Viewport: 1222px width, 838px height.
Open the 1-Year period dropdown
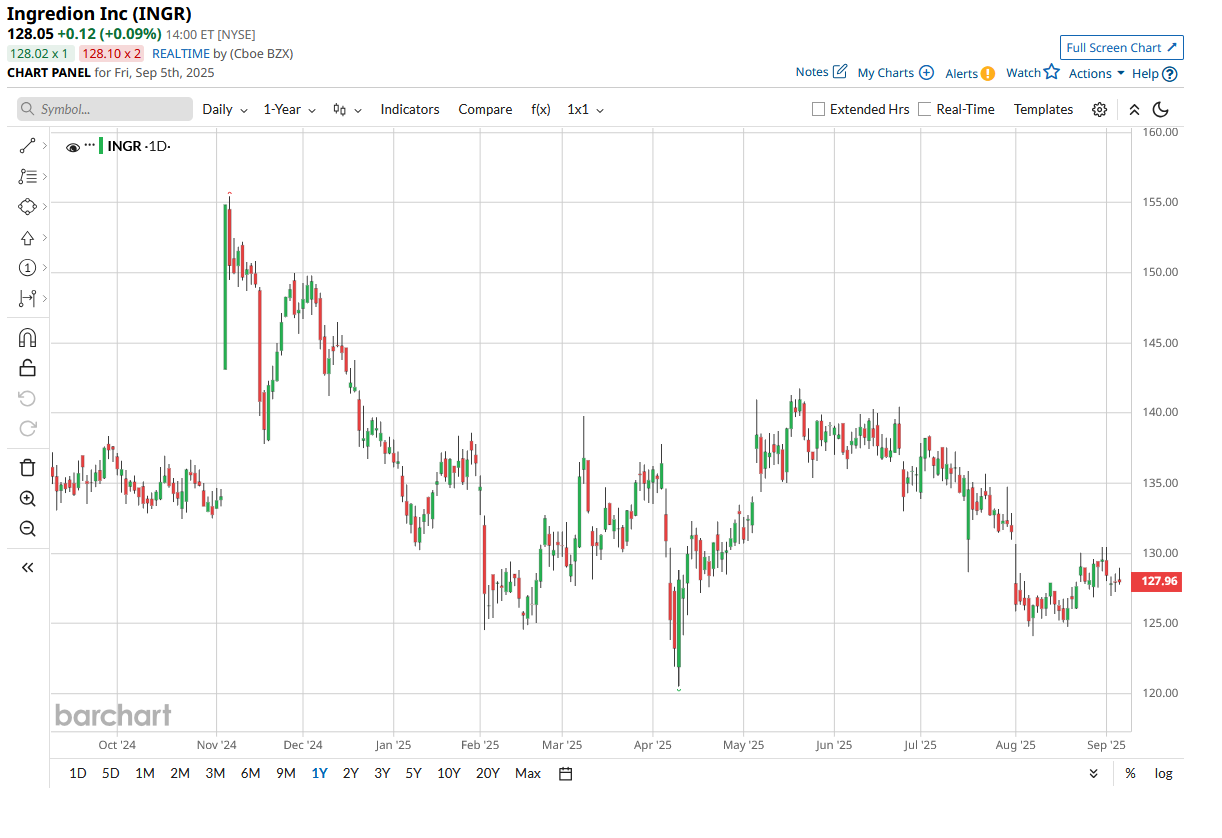(x=289, y=109)
